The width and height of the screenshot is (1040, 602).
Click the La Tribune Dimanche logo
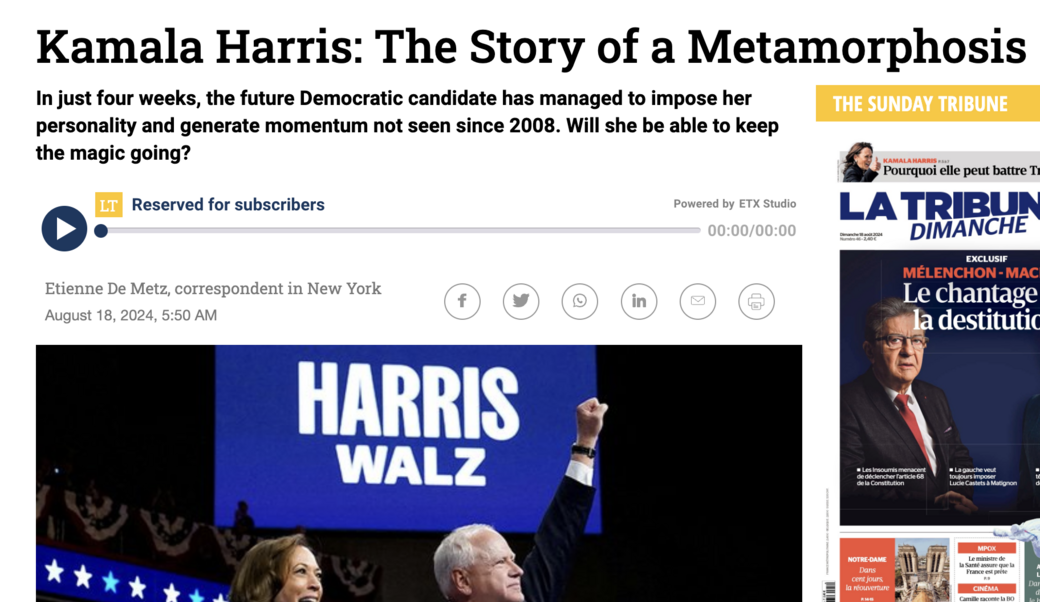[939, 215]
